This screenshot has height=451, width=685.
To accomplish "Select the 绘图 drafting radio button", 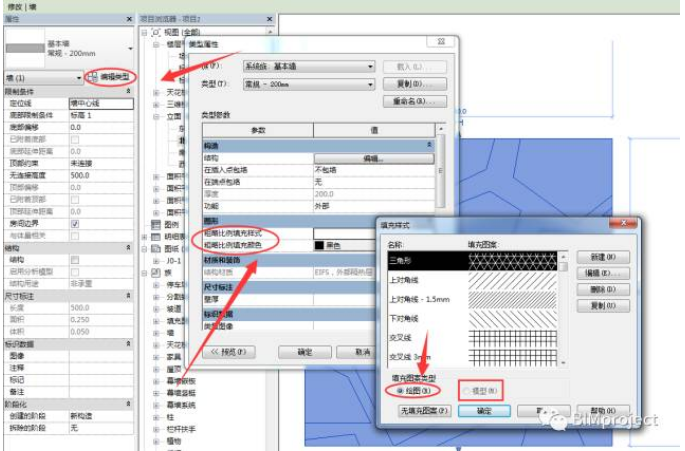I will point(400,391).
